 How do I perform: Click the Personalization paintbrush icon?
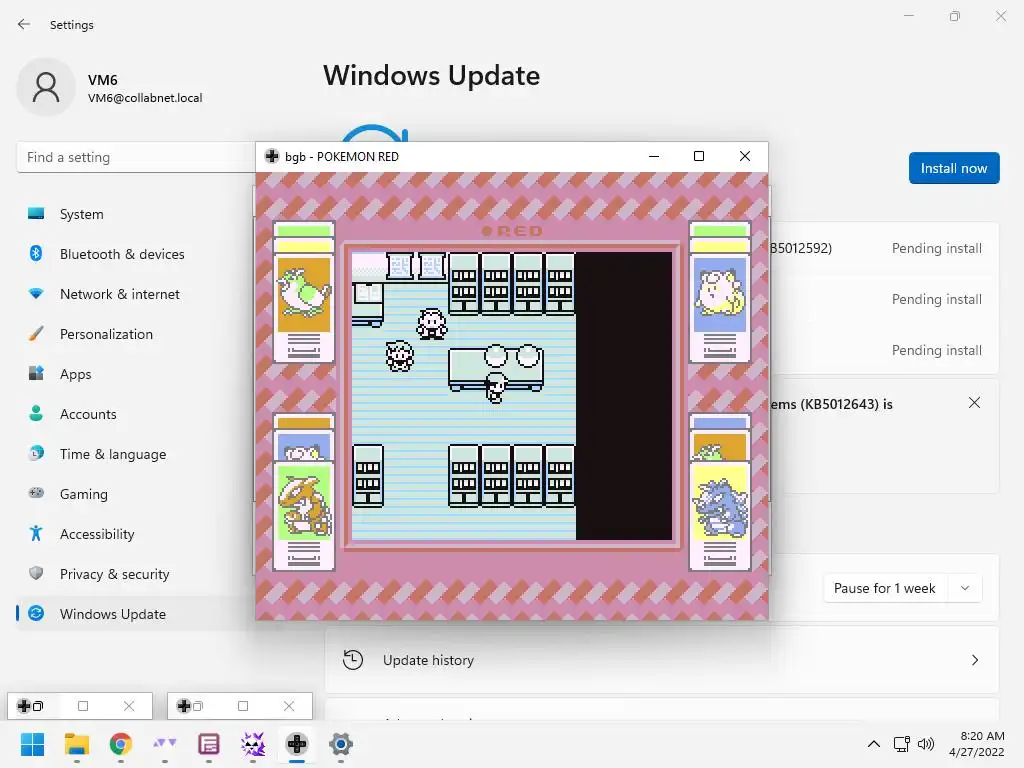pyautogui.click(x=36, y=334)
